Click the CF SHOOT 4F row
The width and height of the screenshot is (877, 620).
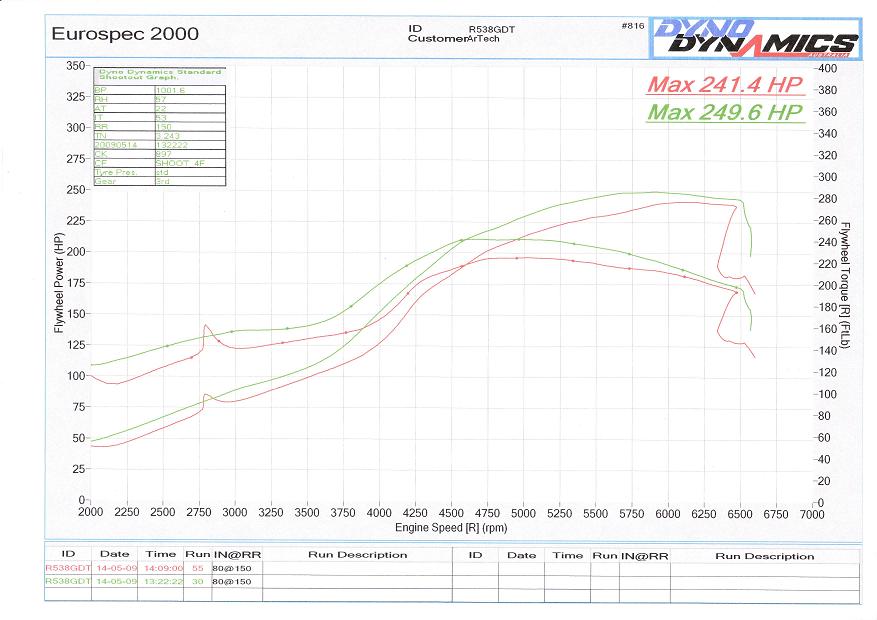pos(160,163)
